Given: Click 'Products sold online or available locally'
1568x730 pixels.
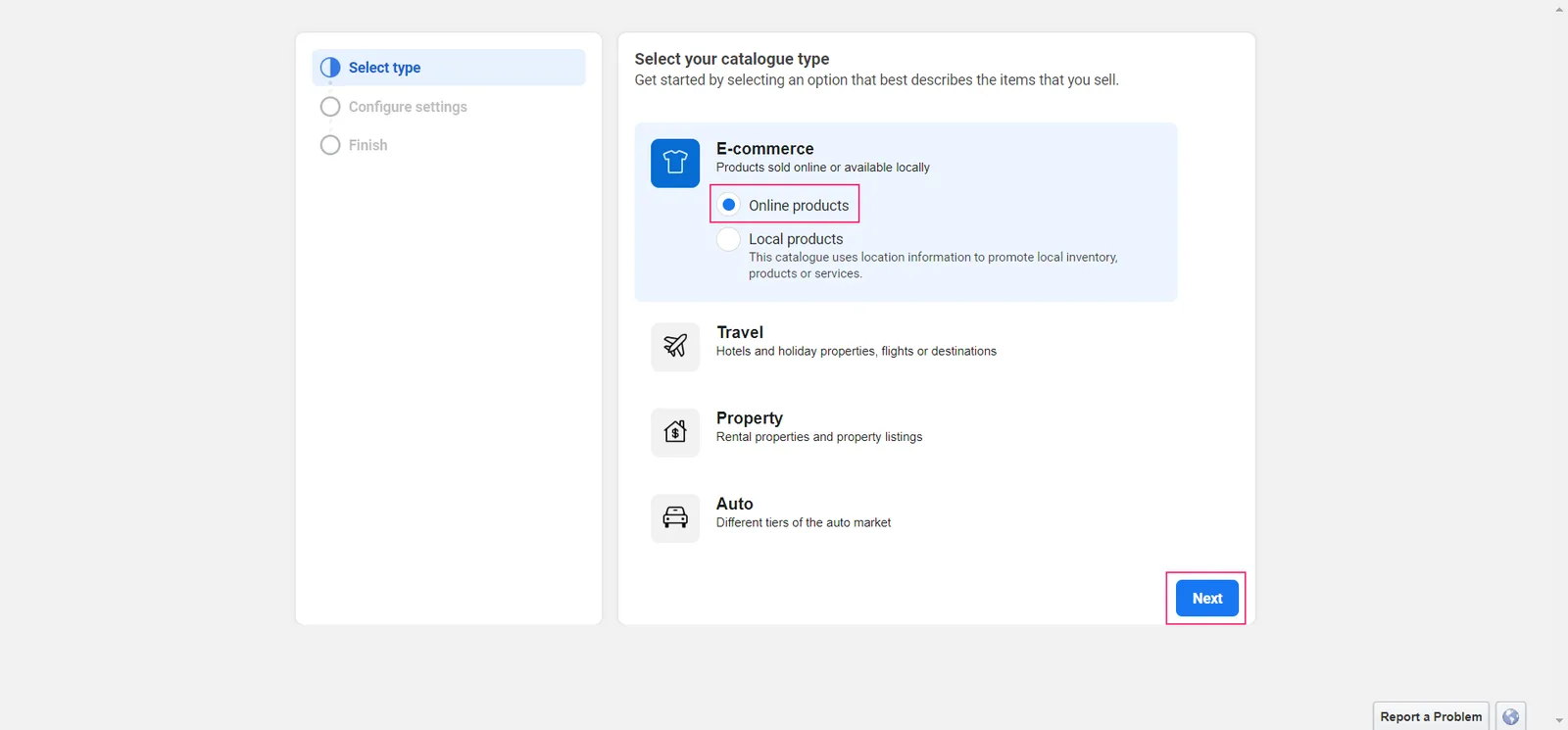Looking at the screenshot, I should (823, 168).
